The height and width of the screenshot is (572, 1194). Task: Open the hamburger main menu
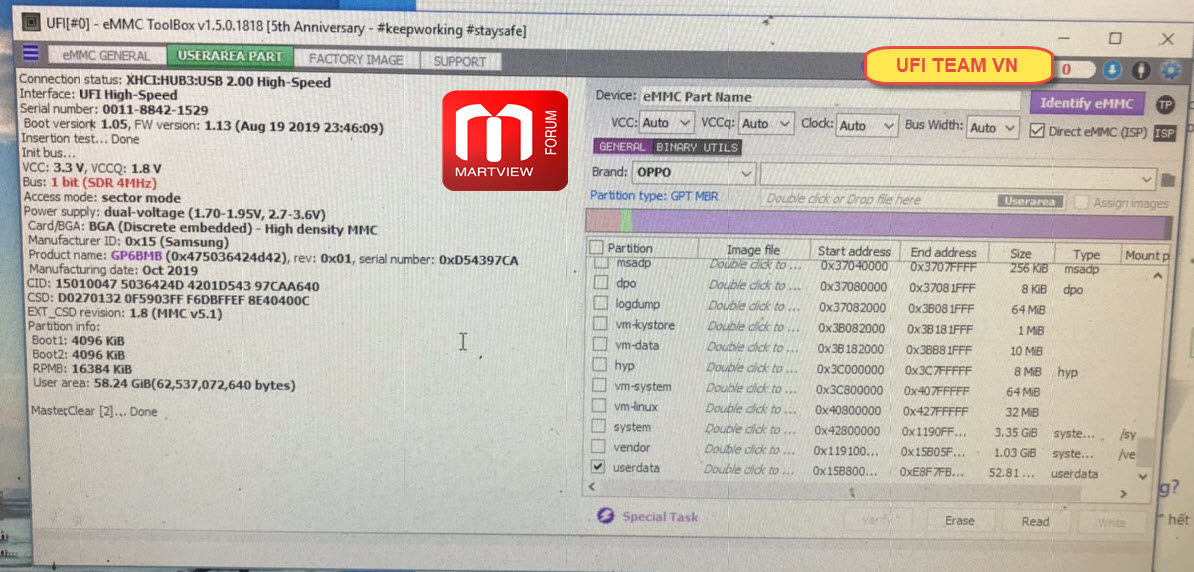[30, 53]
